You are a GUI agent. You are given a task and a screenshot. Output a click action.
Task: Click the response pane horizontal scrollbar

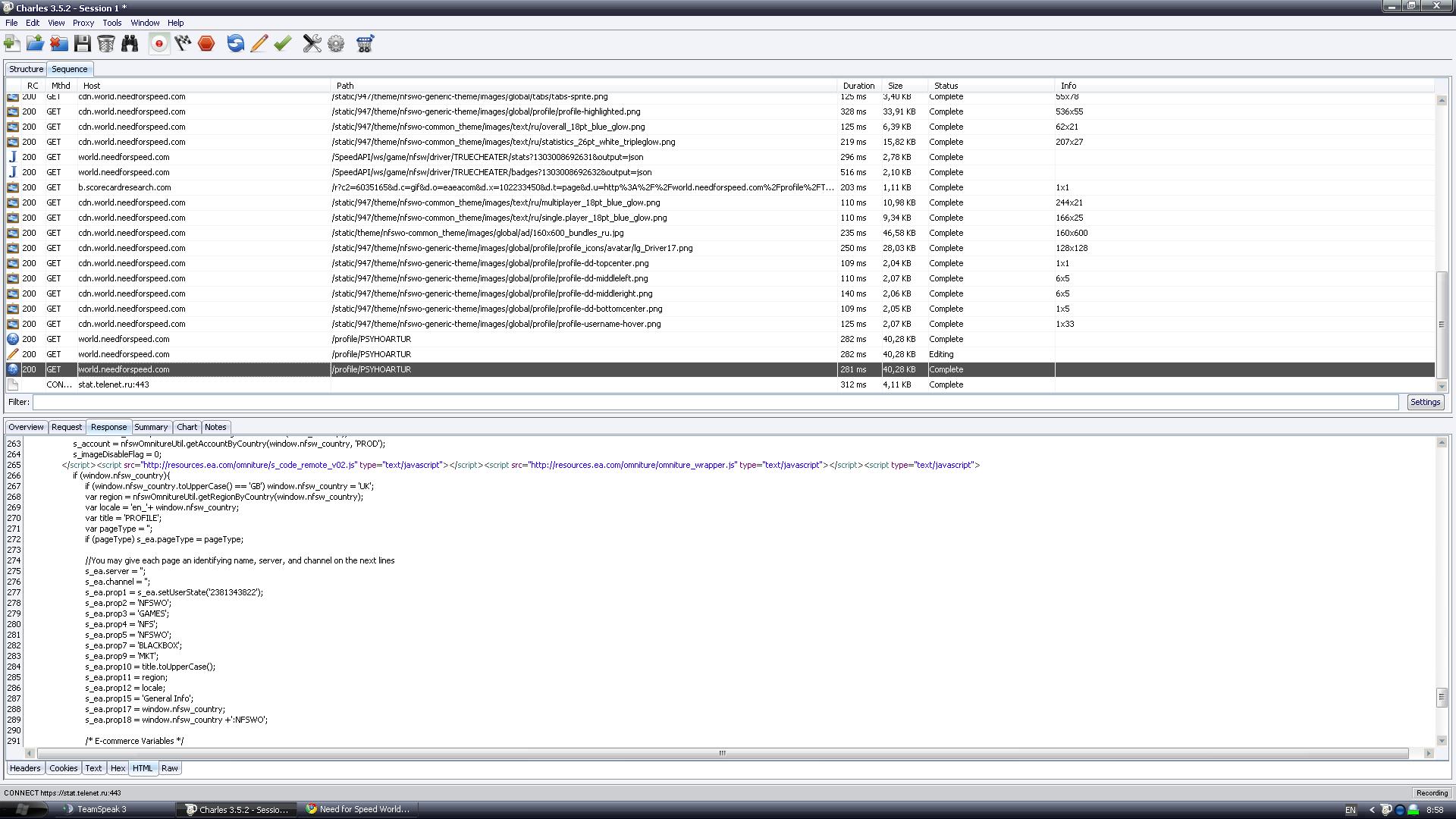pos(723,753)
